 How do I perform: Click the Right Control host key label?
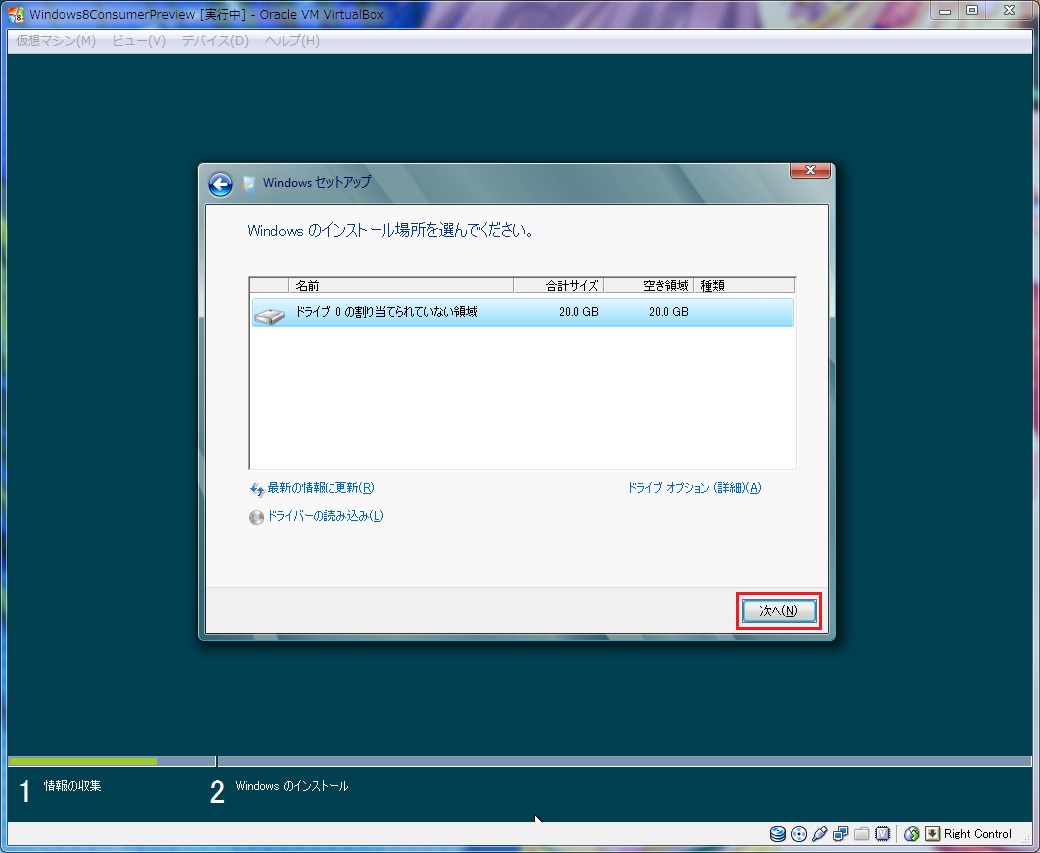click(978, 834)
